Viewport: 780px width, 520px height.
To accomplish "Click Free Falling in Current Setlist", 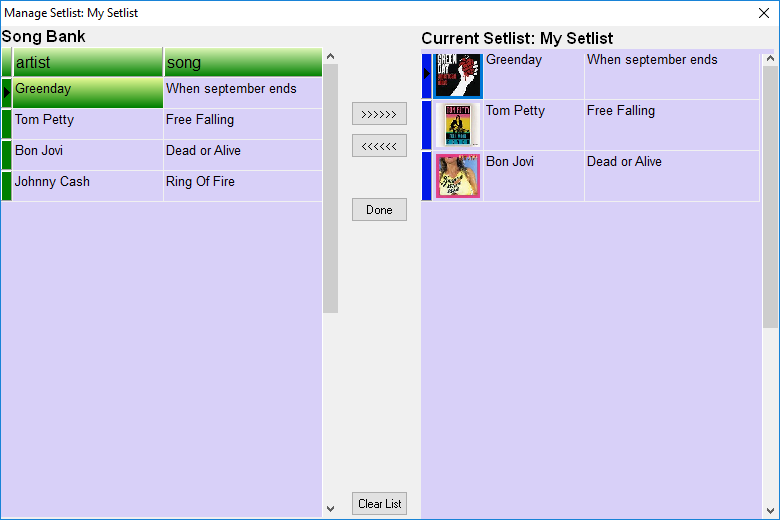I will pos(621,111).
